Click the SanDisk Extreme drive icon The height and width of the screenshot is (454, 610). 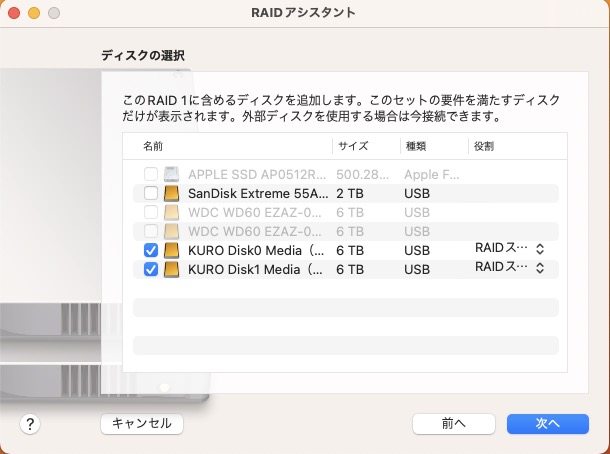click(172, 192)
